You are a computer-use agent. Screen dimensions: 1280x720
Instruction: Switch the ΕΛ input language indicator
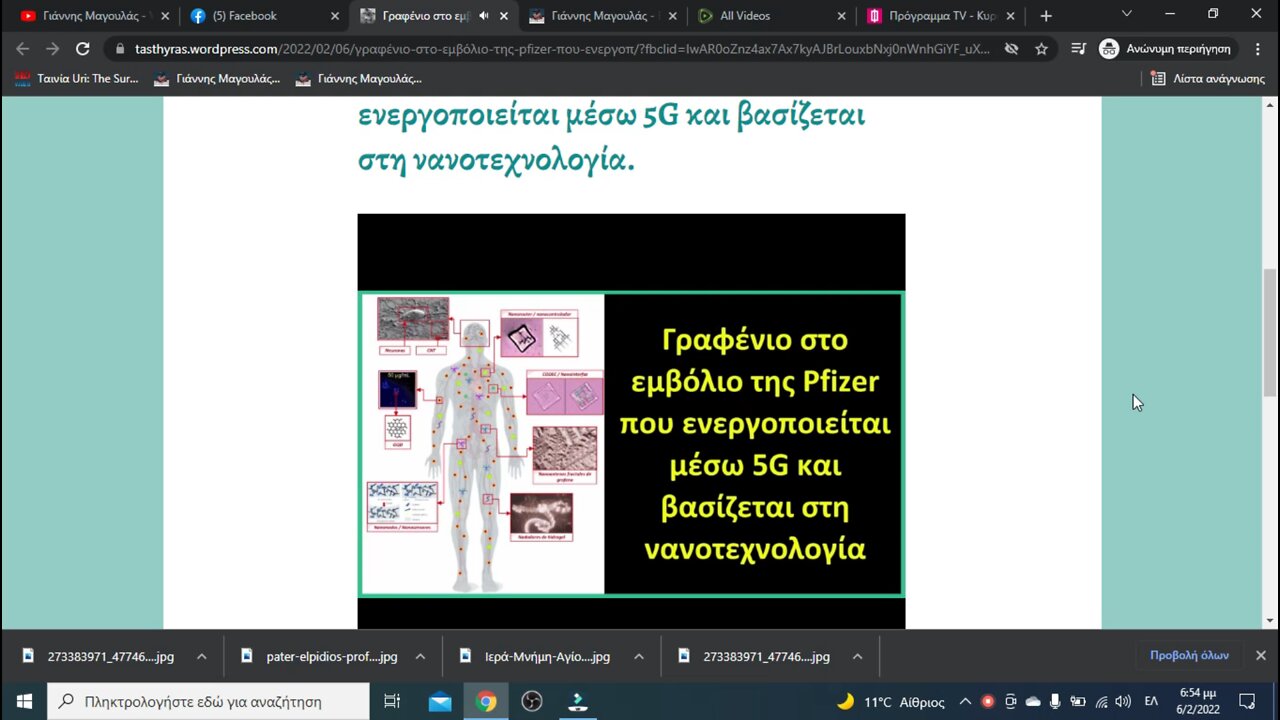coord(1152,702)
